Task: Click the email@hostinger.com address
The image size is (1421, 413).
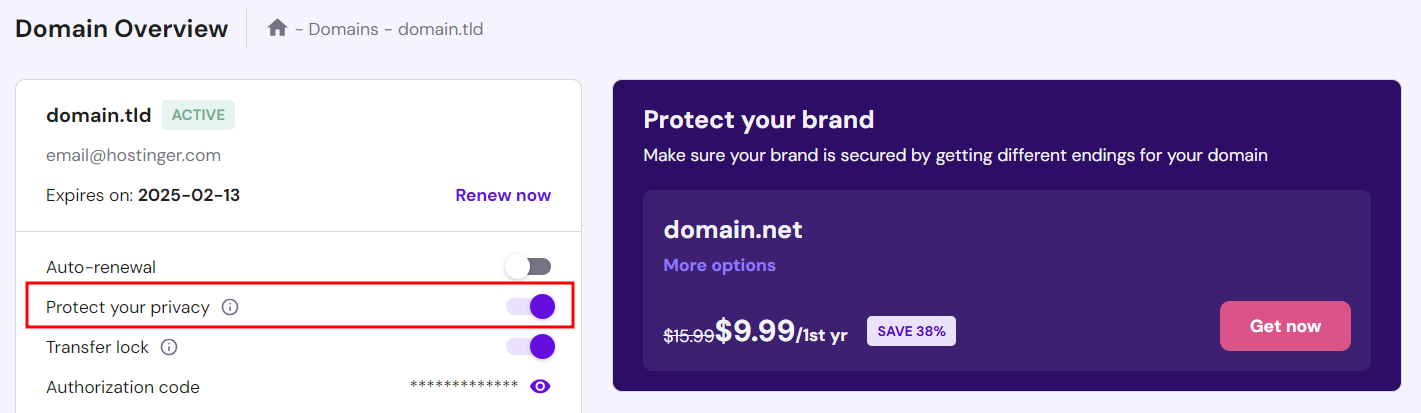Action: click(x=133, y=155)
